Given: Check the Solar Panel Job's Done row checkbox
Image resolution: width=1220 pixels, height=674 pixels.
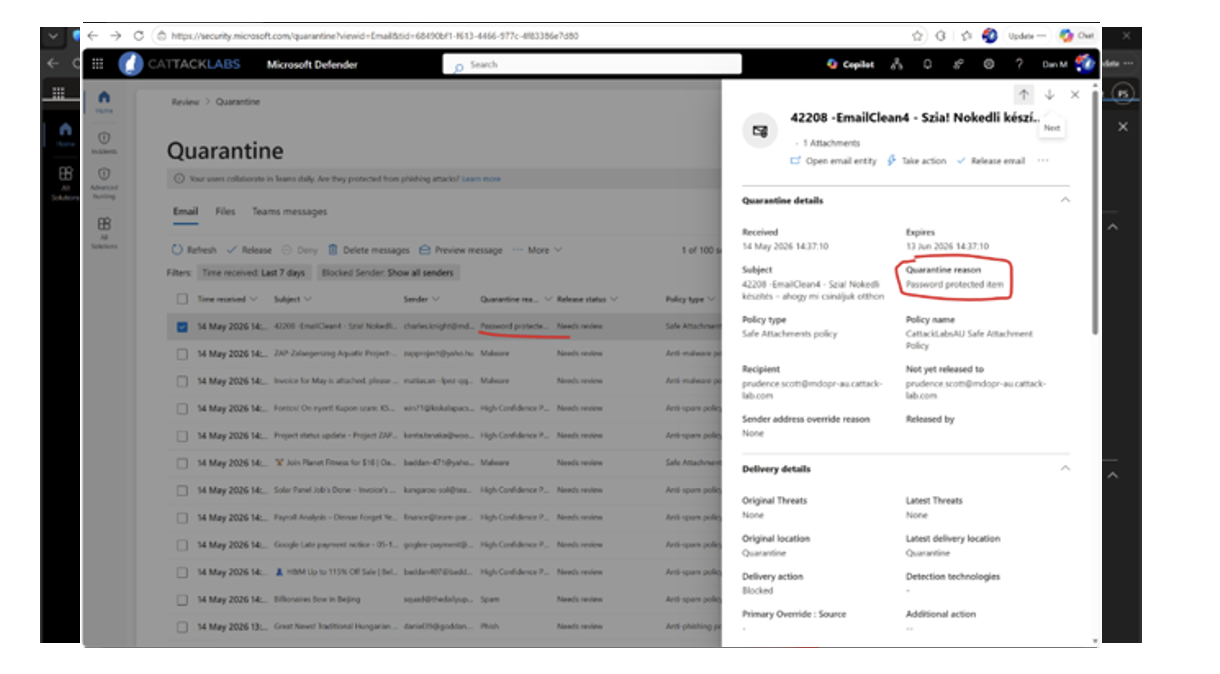Looking at the screenshot, I should pyautogui.click(x=182, y=490).
